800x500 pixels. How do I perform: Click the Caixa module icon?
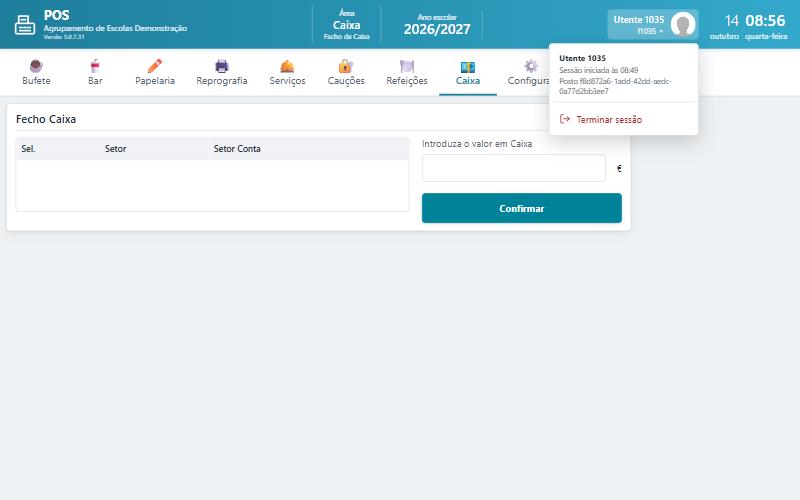click(x=467, y=67)
